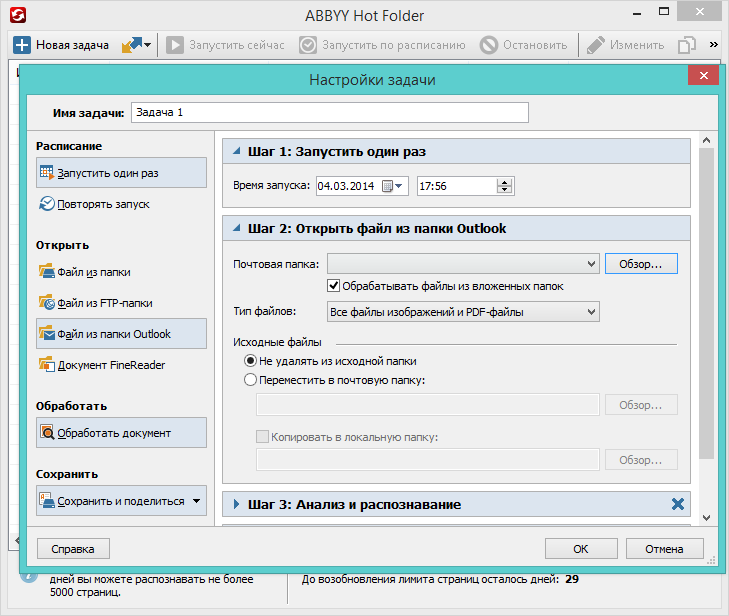Click the settings panel scrollbar thumb
This screenshot has height=616, width=729.
(x=706, y=304)
